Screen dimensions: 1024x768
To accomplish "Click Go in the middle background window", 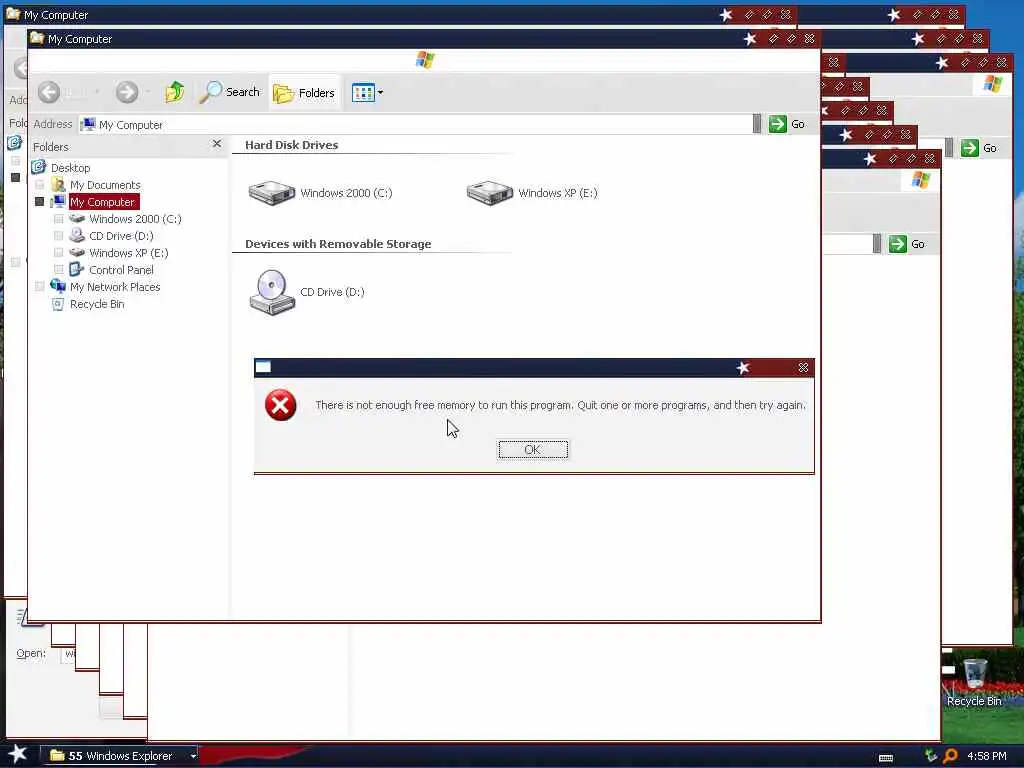I will (x=906, y=244).
